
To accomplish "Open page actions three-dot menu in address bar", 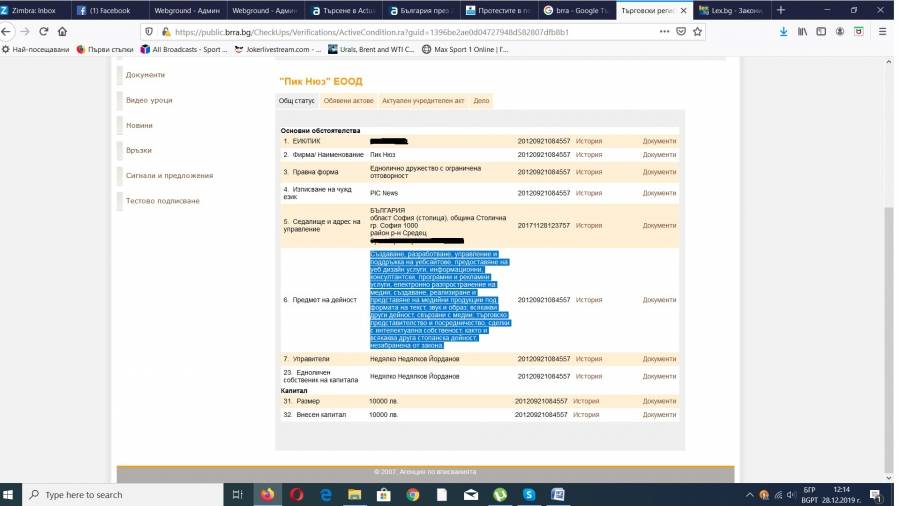I will [665, 31].
